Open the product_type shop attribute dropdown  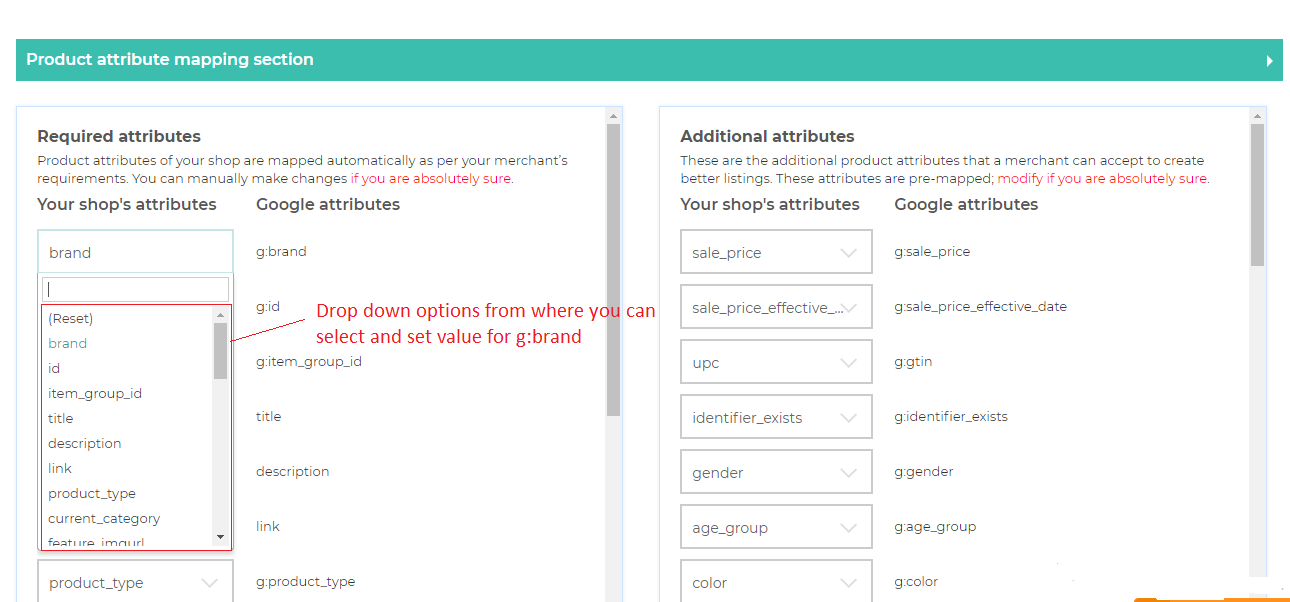pyautogui.click(x=135, y=582)
